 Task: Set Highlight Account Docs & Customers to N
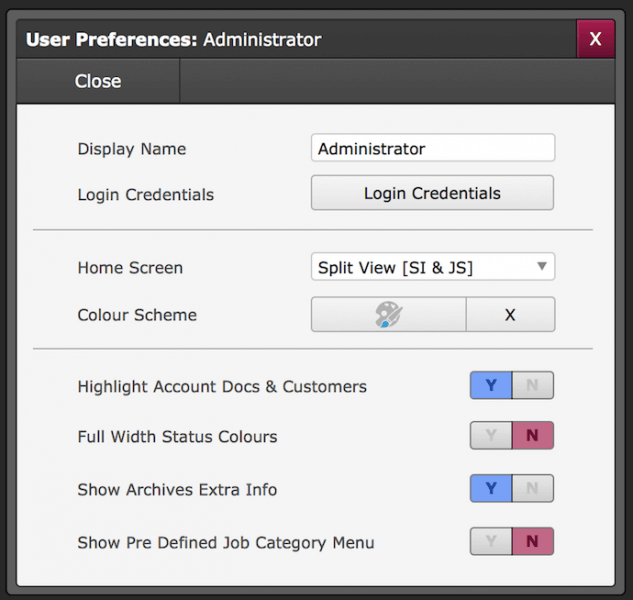(533, 386)
